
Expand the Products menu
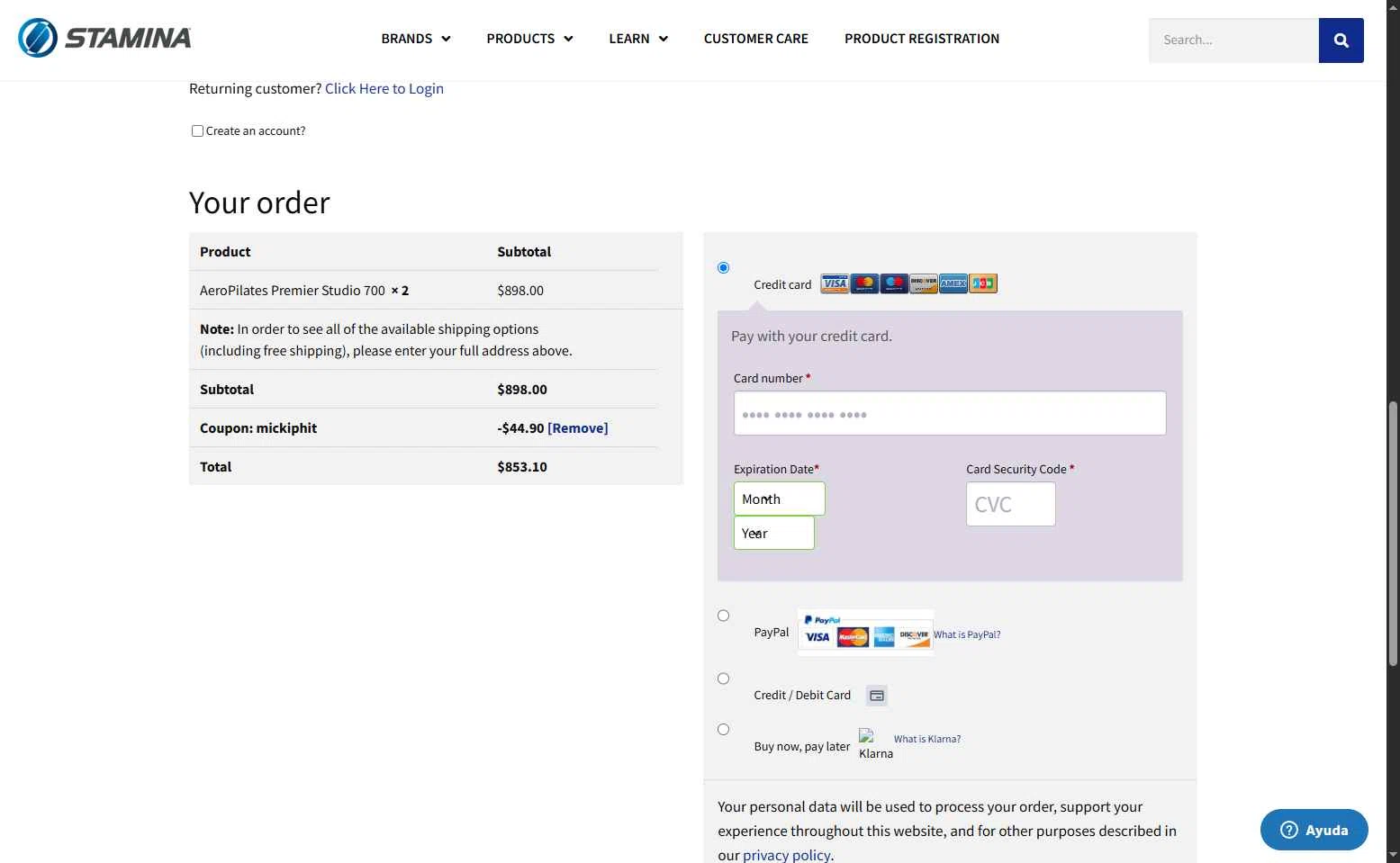[529, 39]
